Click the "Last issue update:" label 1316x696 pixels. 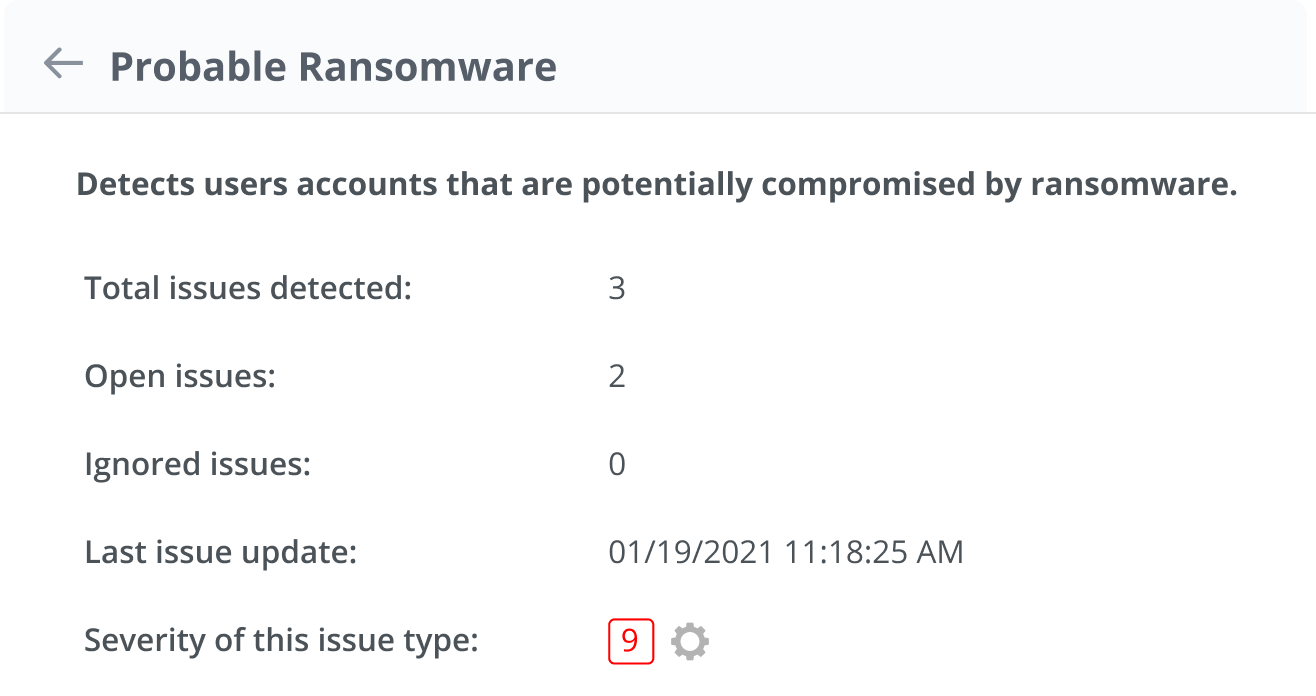point(220,553)
